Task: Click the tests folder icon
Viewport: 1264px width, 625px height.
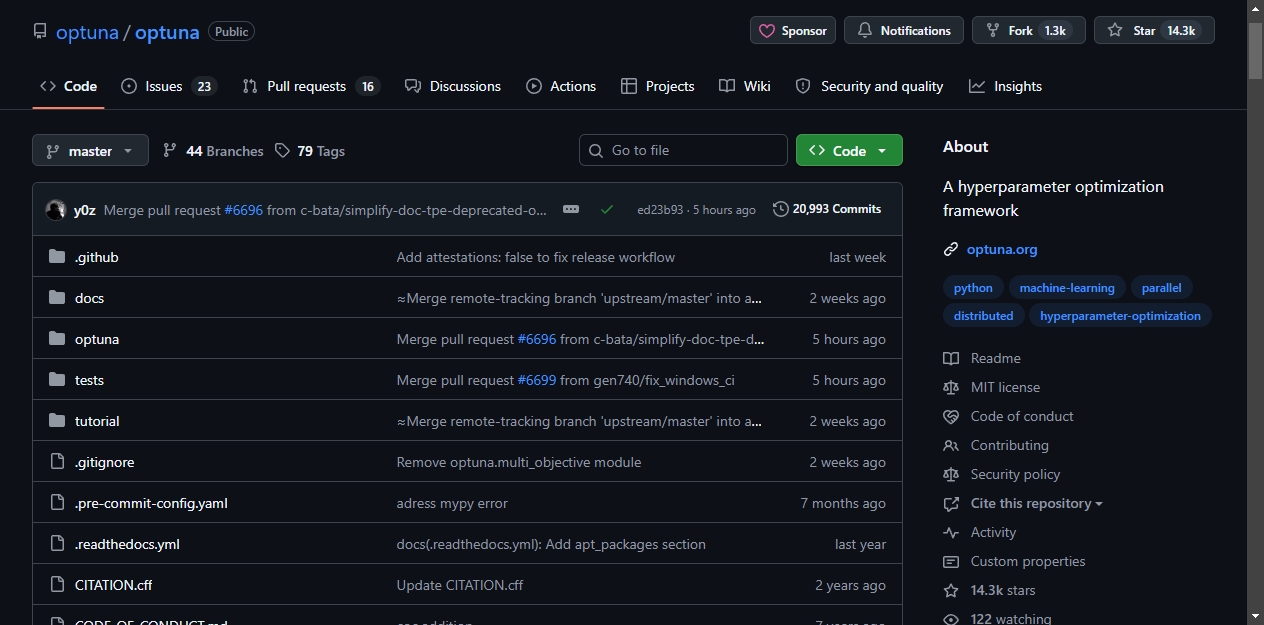Action: (x=57, y=380)
